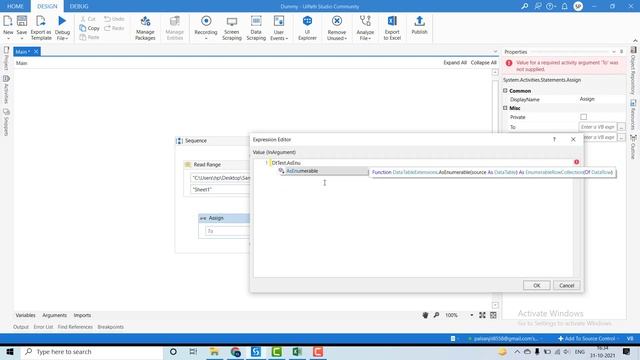Open the Recording tool
640x360 pixels.
point(206,27)
